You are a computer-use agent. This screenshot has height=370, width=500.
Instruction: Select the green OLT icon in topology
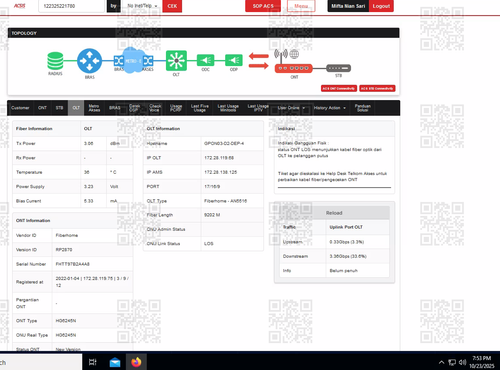(x=176, y=61)
